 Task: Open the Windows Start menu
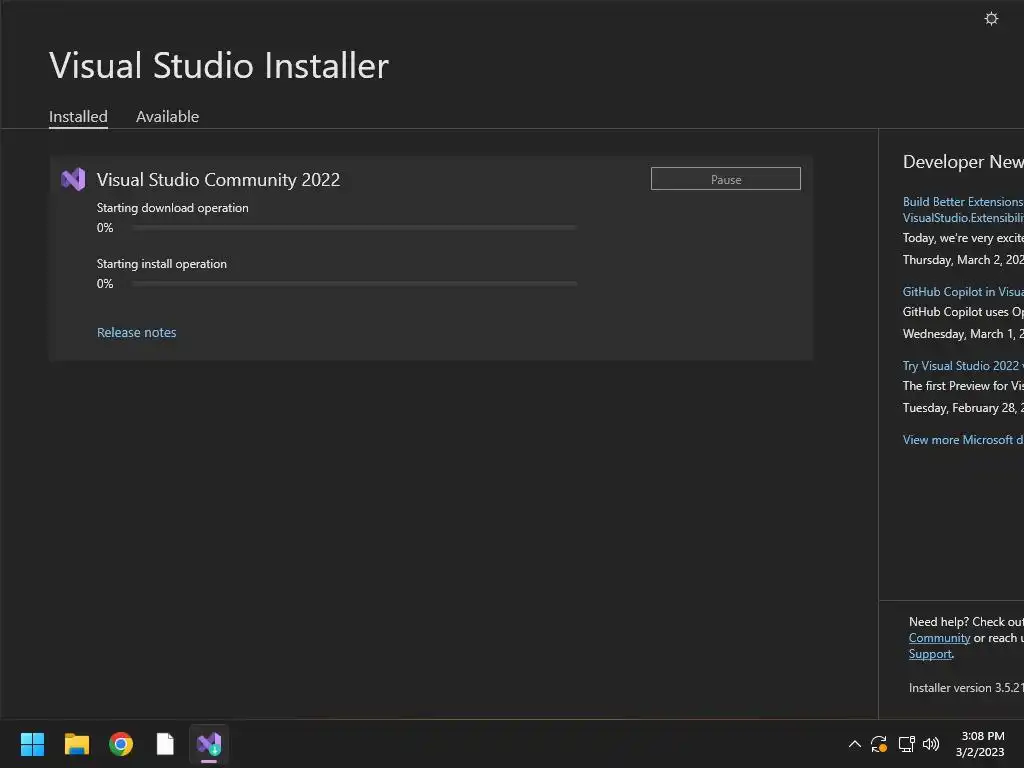pyautogui.click(x=32, y=744)
